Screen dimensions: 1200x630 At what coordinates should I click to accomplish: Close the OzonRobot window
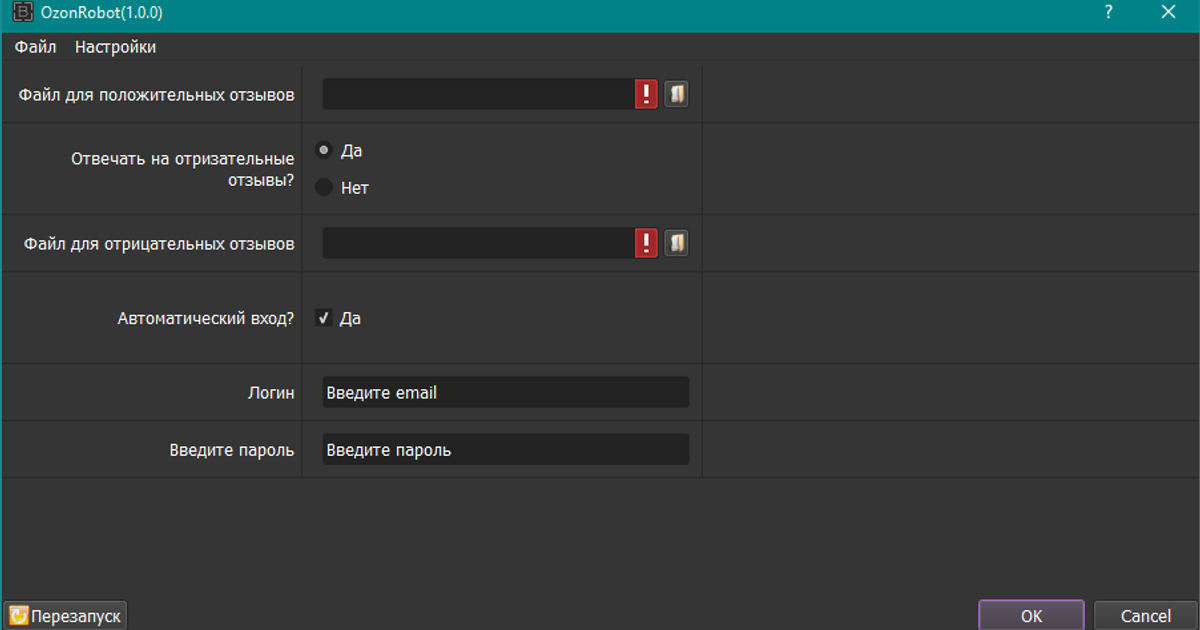point(1167,13)
